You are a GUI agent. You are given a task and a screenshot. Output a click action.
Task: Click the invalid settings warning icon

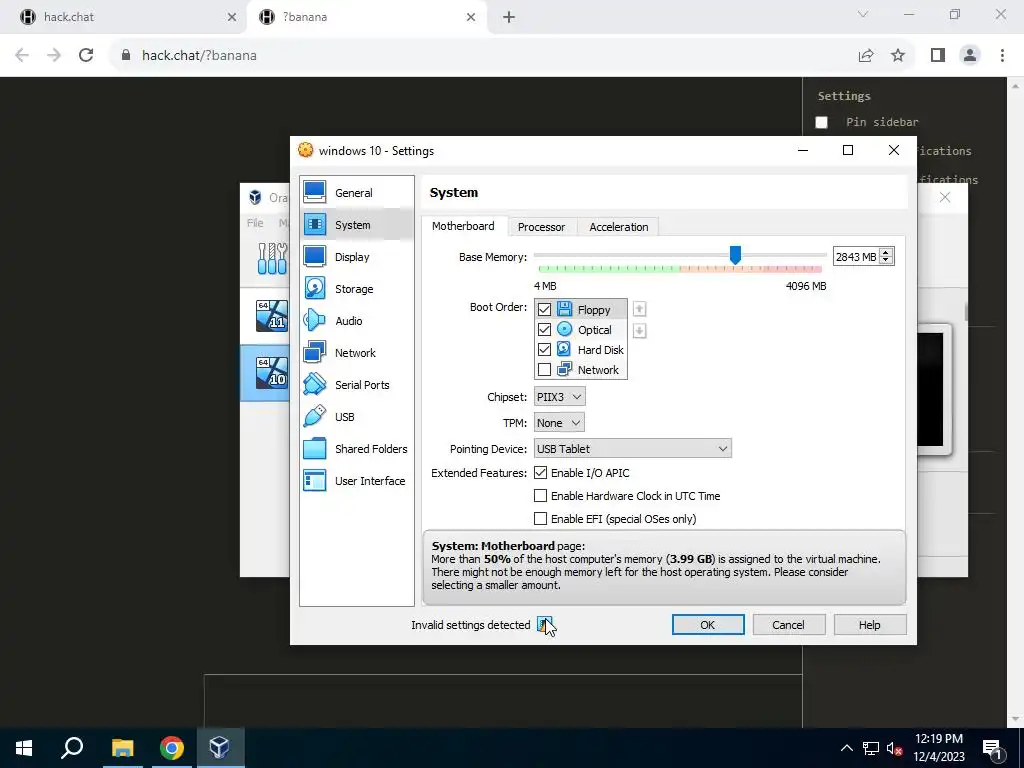coord(544,624)
